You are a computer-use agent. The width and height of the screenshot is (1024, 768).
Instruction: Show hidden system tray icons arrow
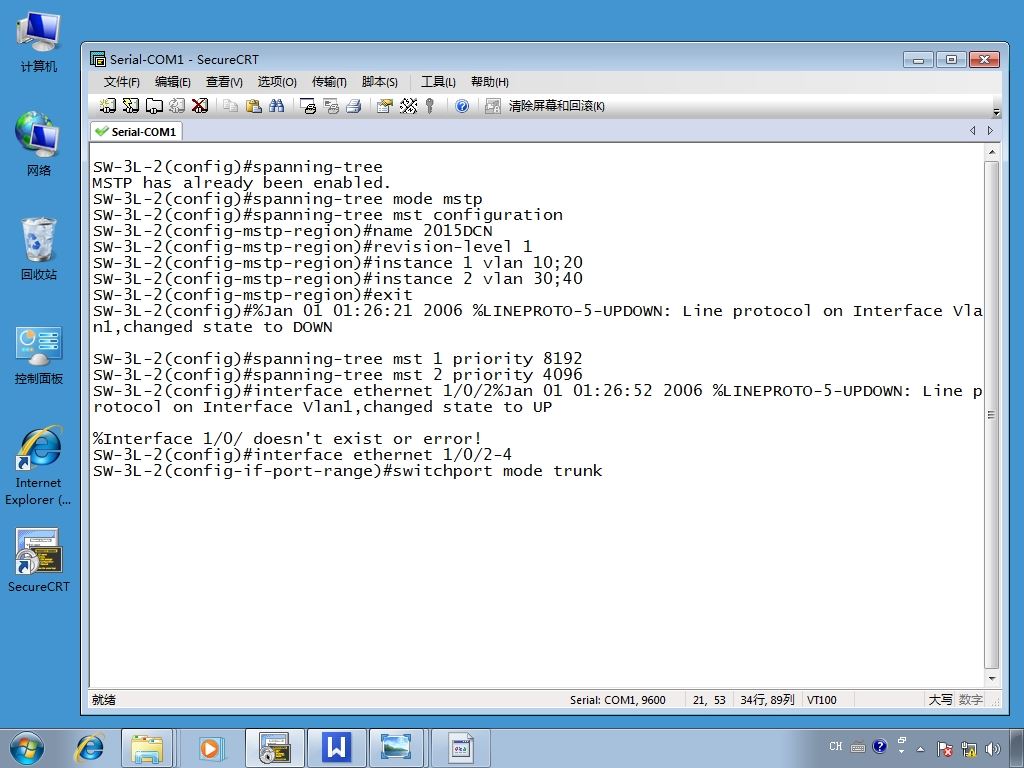921,749
